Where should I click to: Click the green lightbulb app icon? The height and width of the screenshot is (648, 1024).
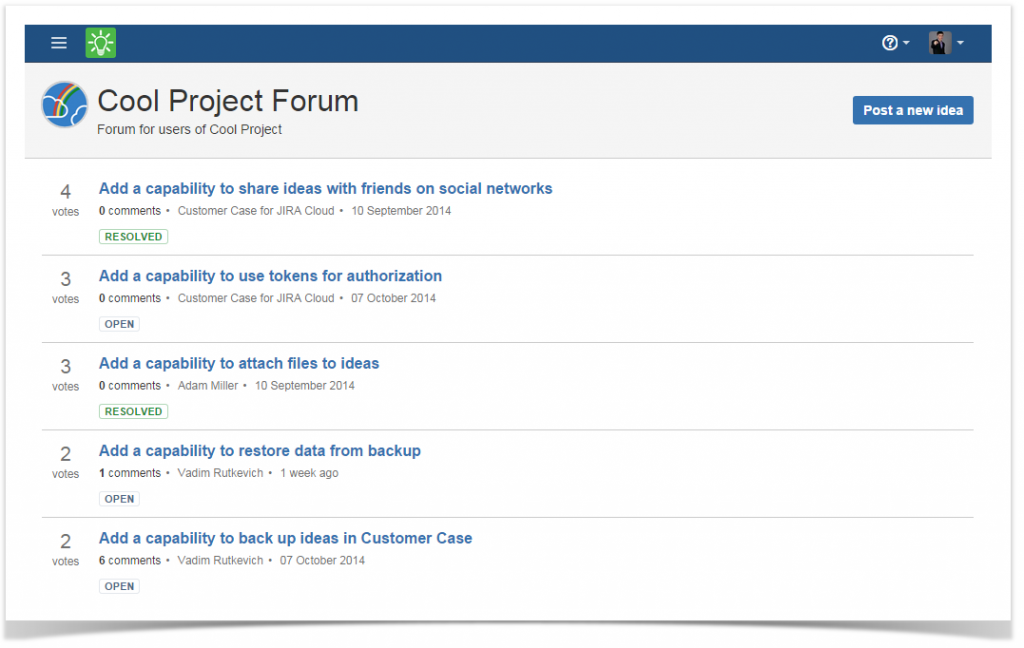(100, 43)
